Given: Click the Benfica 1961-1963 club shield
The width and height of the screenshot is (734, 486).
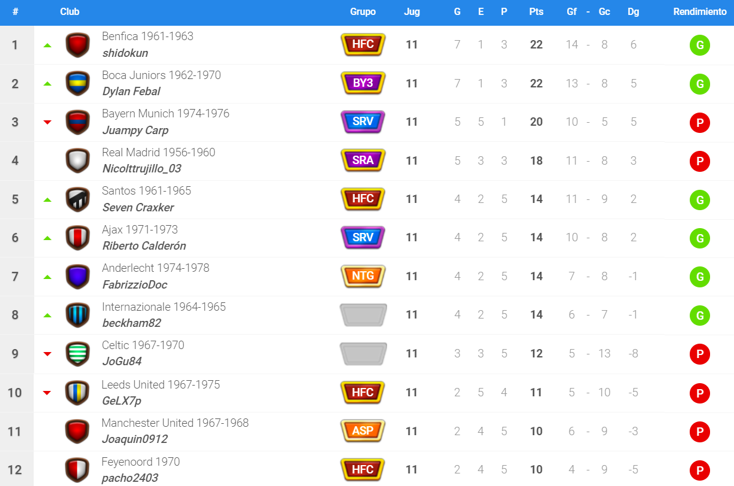Looking at the screenshot, I should tap(78, 45).
